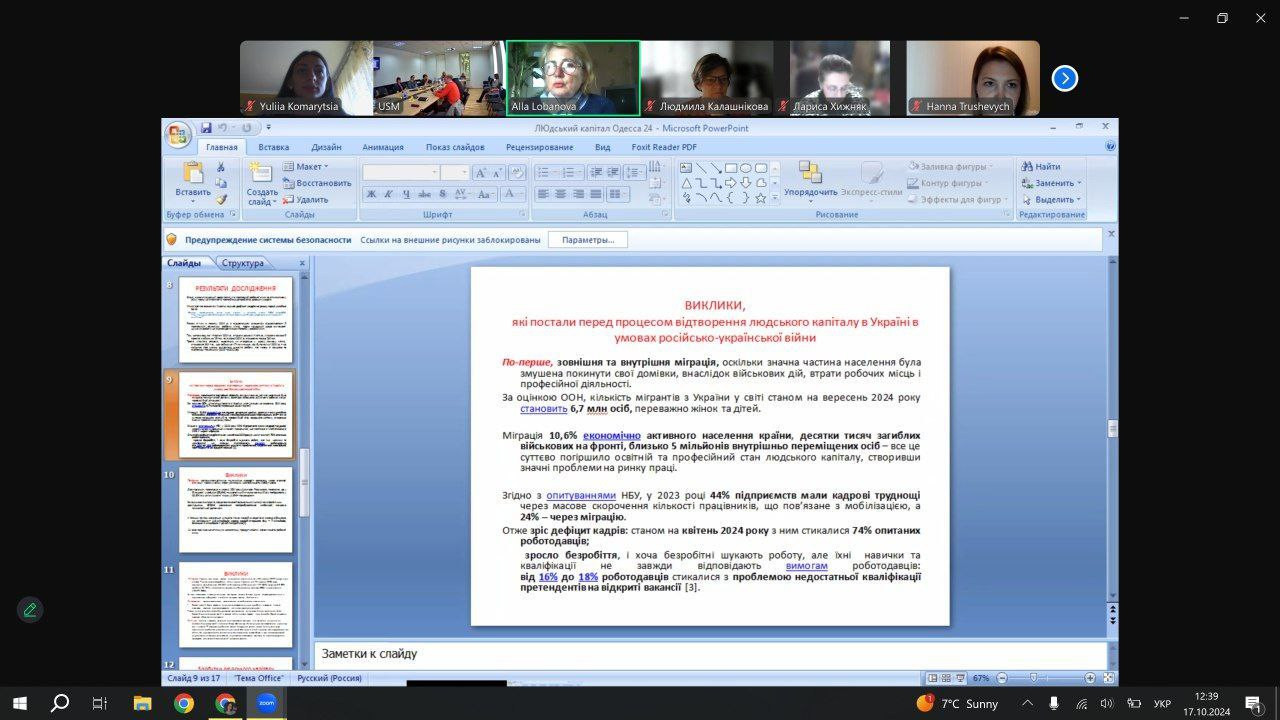This screenshot has height=720, width=1280.
Task: Switch to Структура pane tab
Action: coord(243,263)
